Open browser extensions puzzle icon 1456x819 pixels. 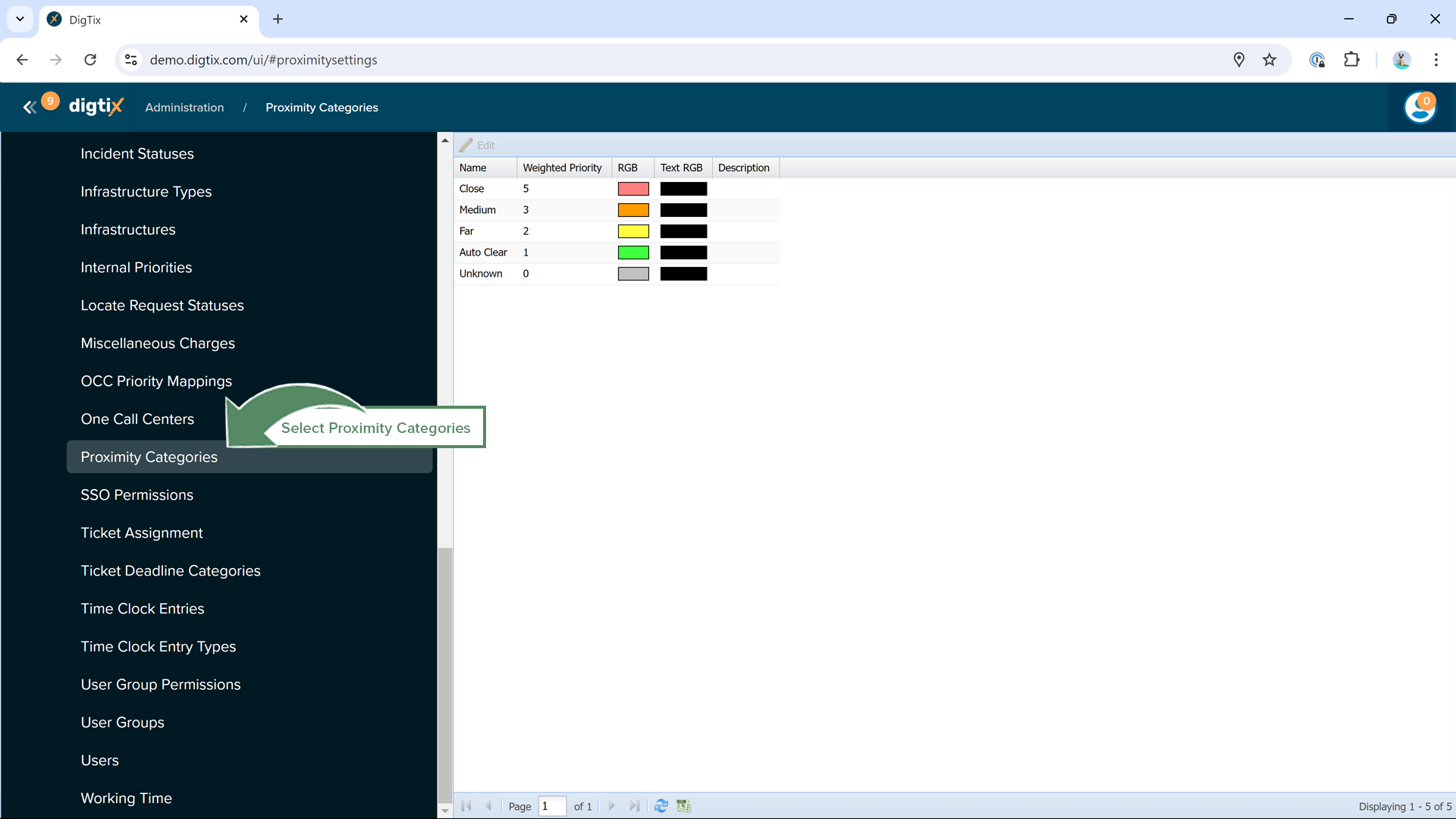click(x=1351, y=60)
